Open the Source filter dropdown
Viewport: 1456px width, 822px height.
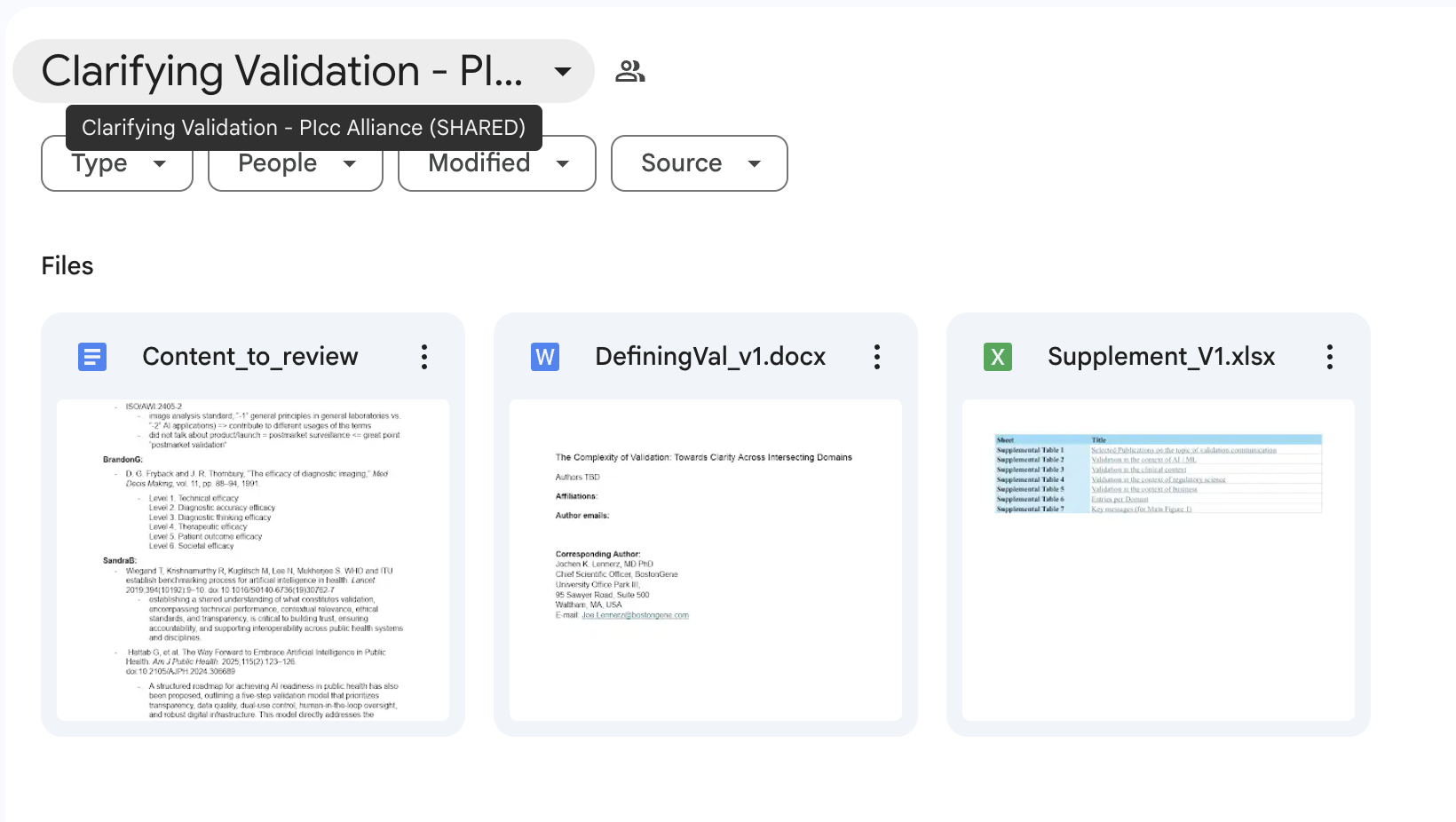(x=699, y=163)
